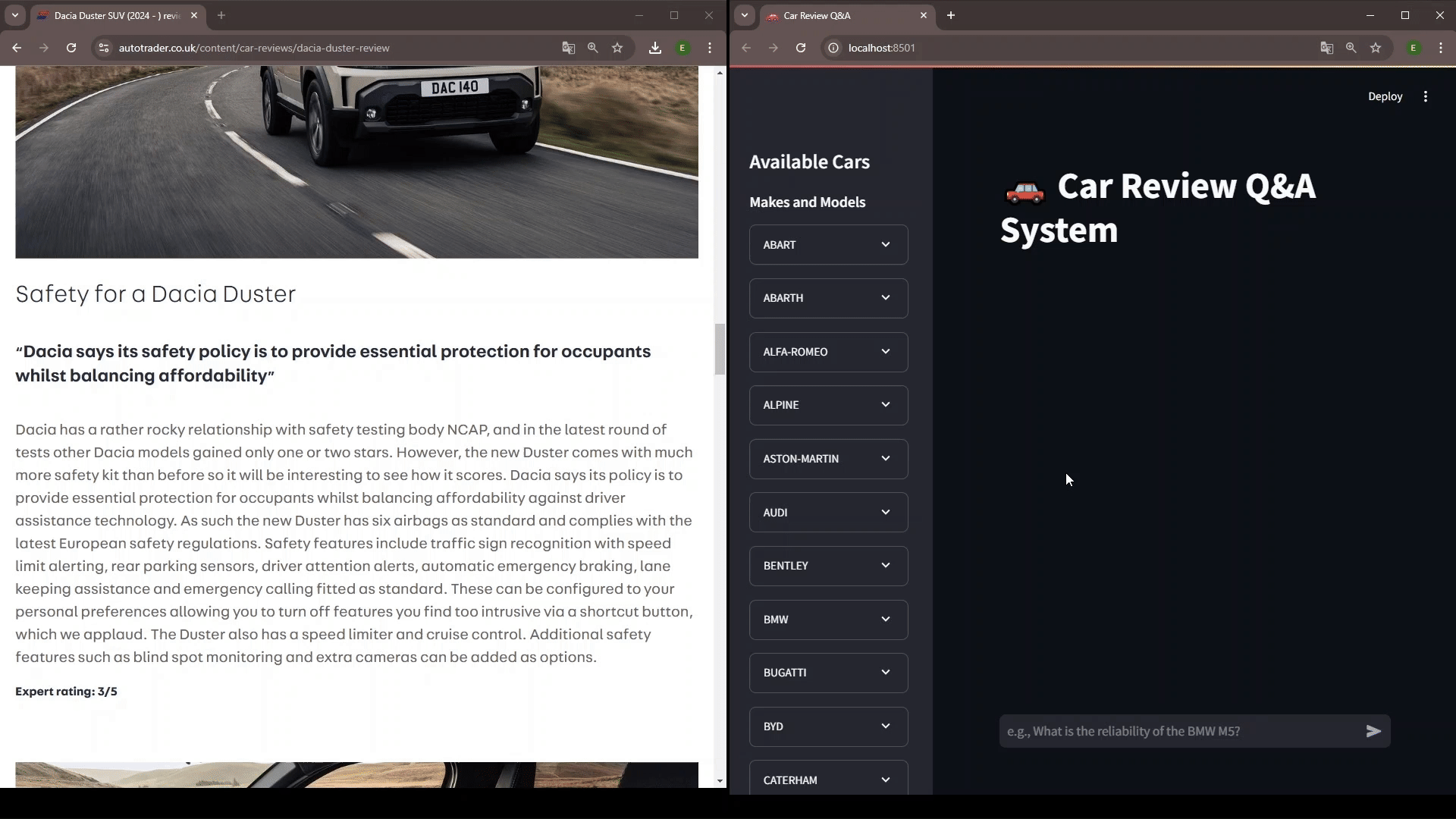
Task: Click the 'Expert rating: 3/5' text
Action: 66,692
